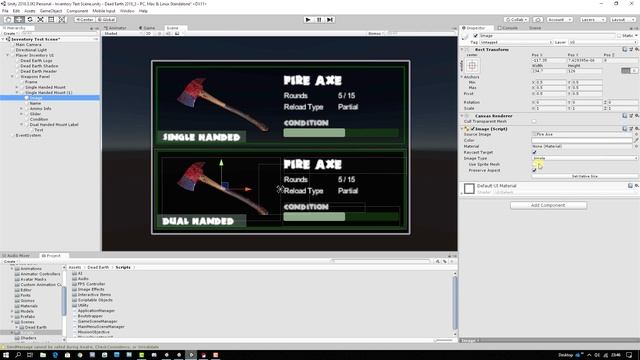Expand the Ammo Info node

22,109
